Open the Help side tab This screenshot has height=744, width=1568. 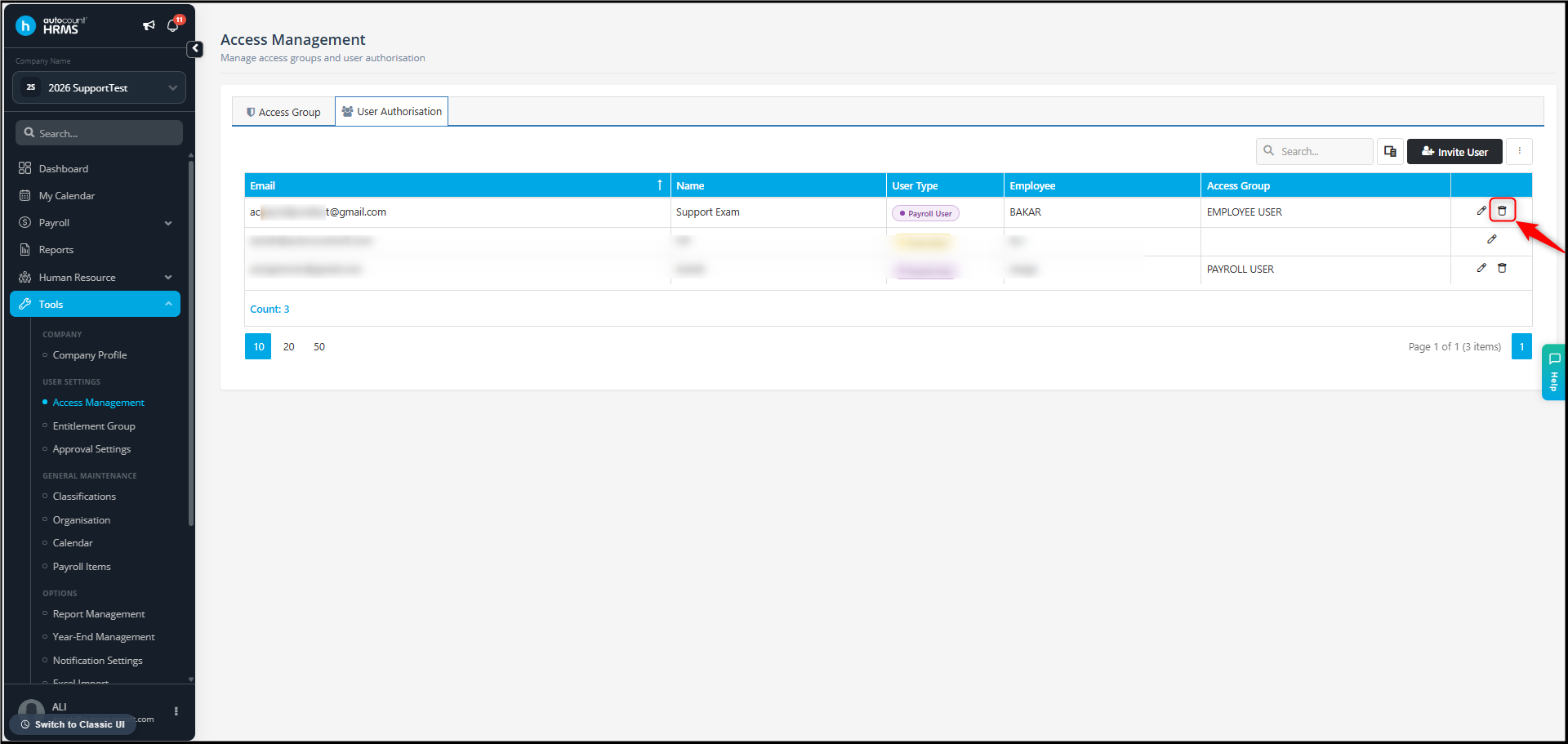pos(1553,372)
